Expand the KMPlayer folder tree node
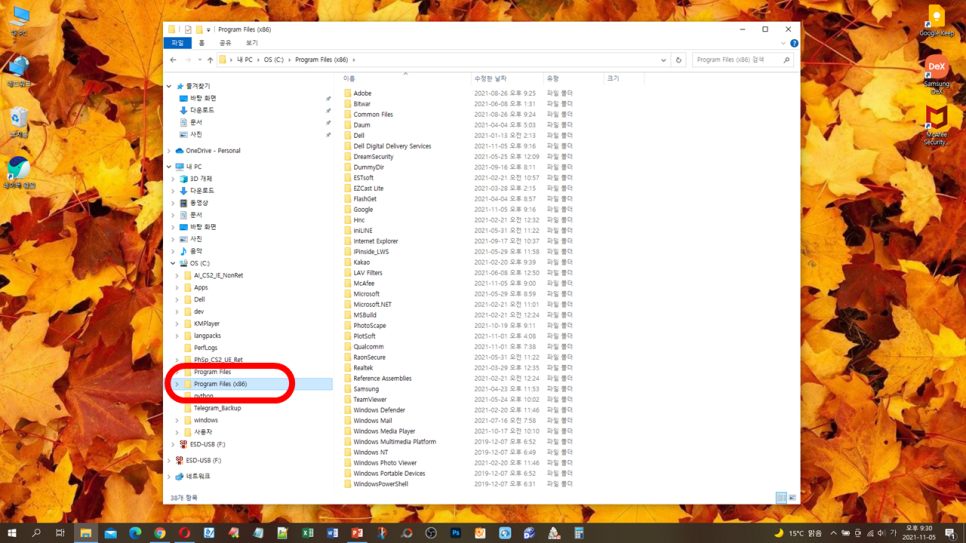The width and height of the screenshot is (966, 543). point(177,324)
